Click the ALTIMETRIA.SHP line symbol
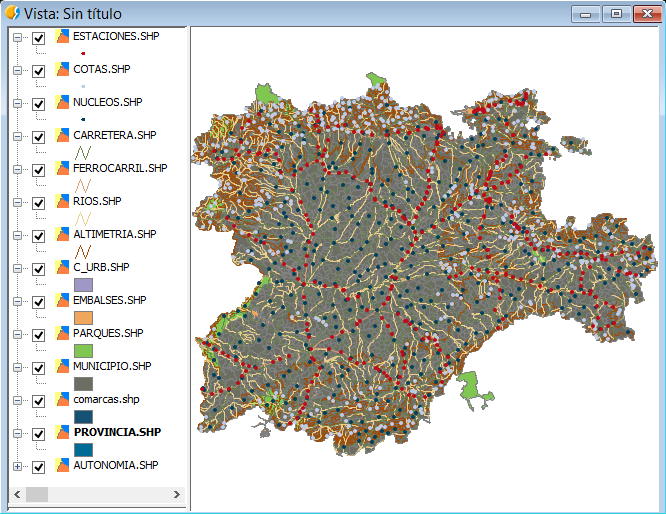Screen dimensions: 666x514 [83, 251]
